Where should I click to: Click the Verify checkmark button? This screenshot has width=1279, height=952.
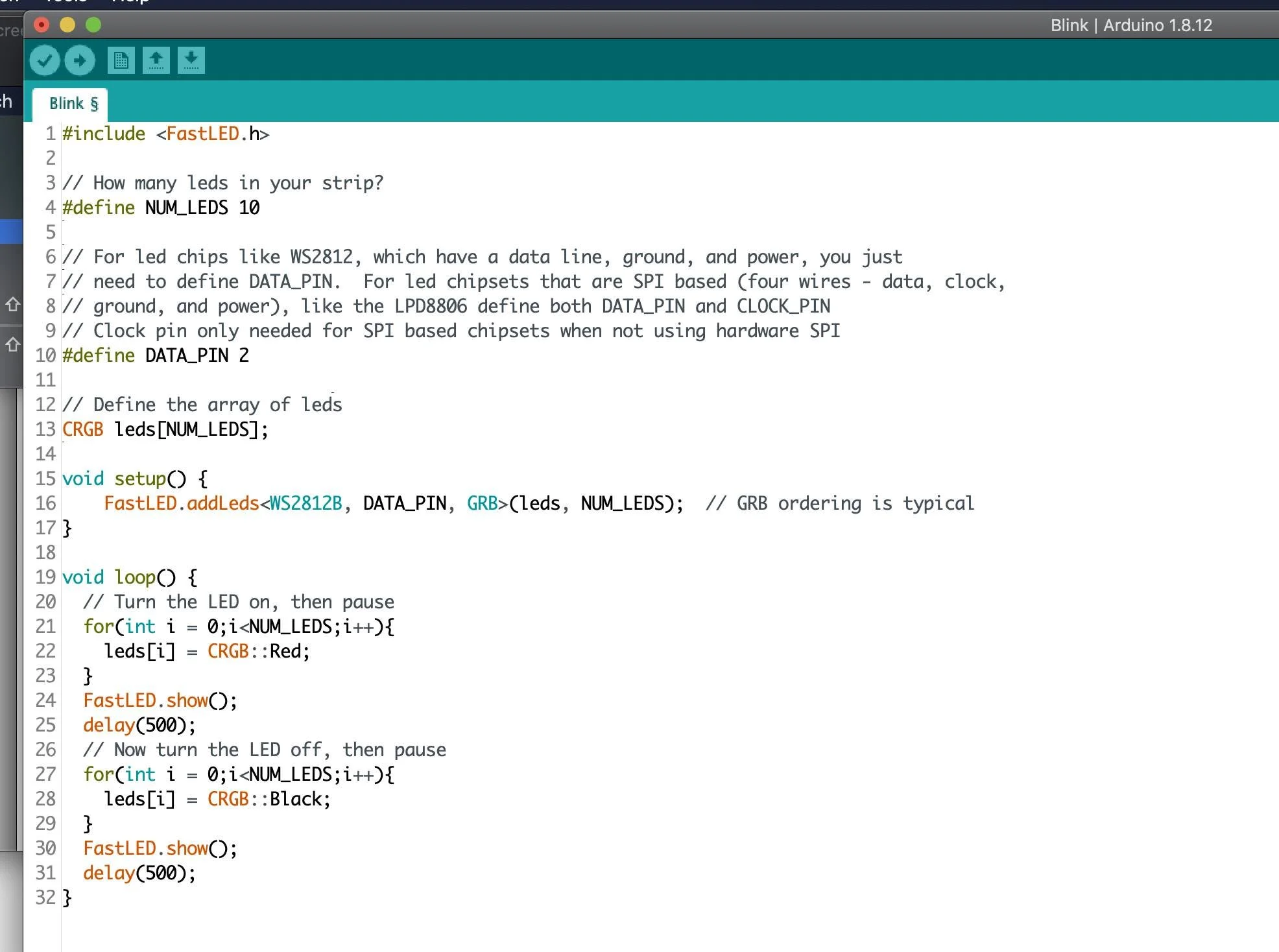pos(44,61)
